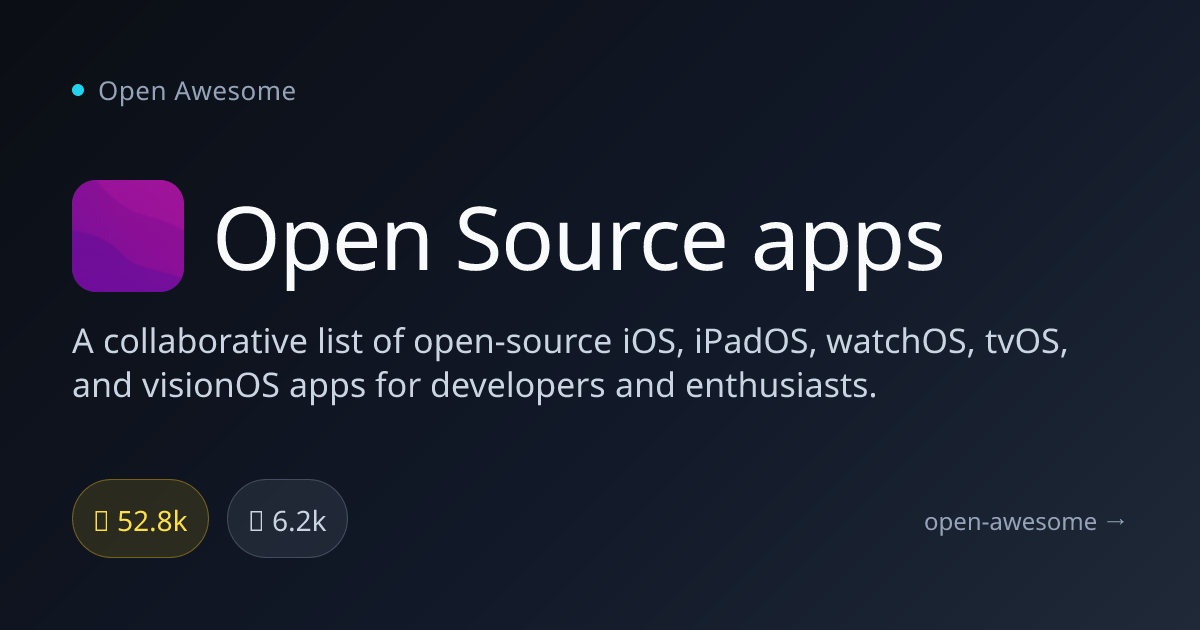Viewport: 1200px width, 630px height.
Task: Open the open-awesome link
Action: click(x=1025, y=522)
